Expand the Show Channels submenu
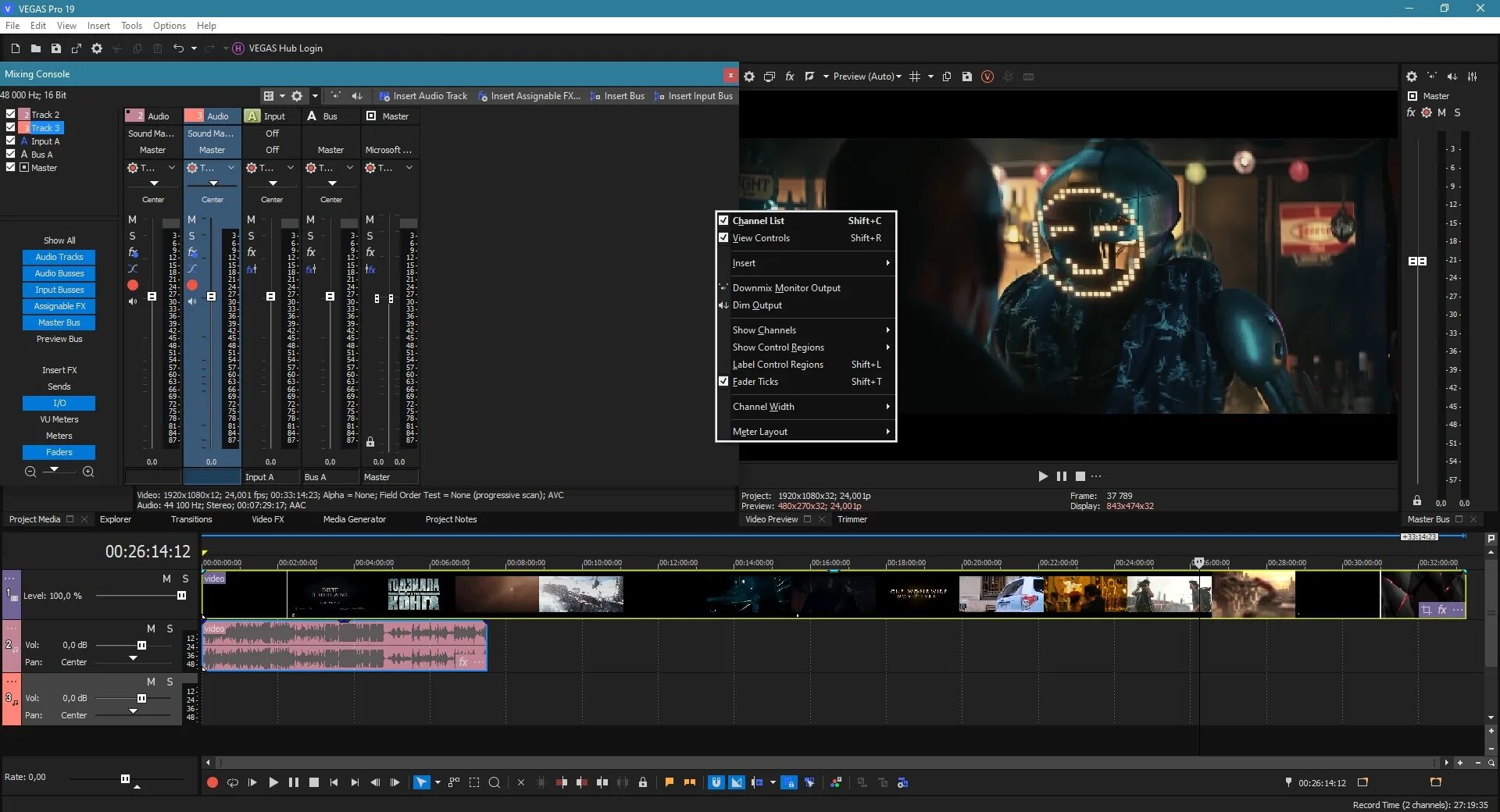Image resolution: width=1500 pixels, height=812 pixels. coord(805,330)
